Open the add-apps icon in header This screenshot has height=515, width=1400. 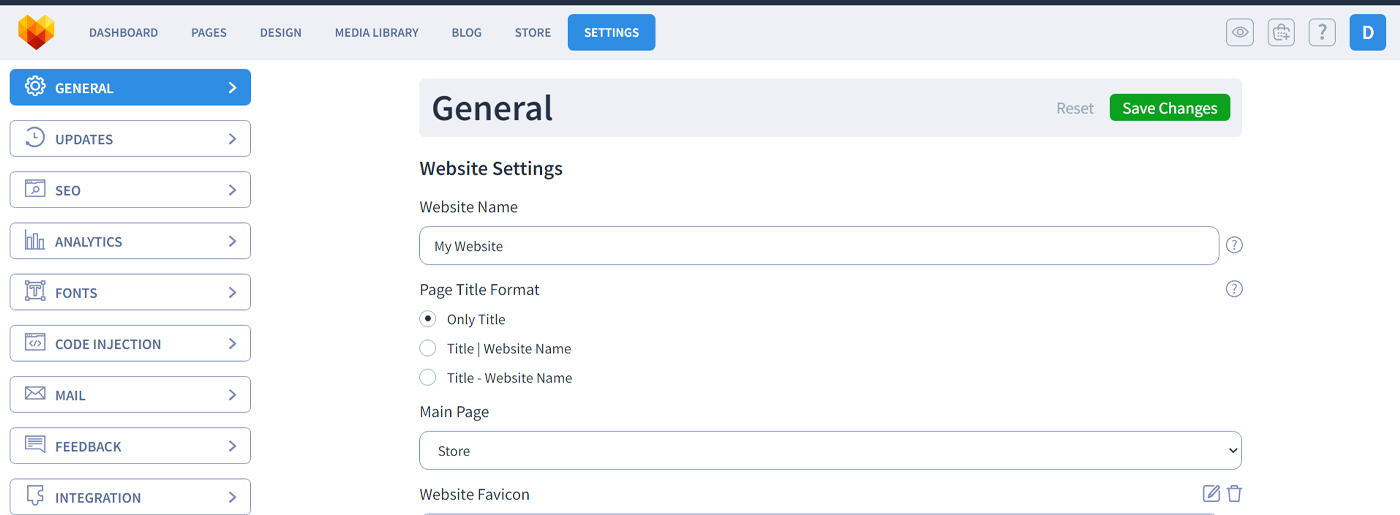[1281, 32]
